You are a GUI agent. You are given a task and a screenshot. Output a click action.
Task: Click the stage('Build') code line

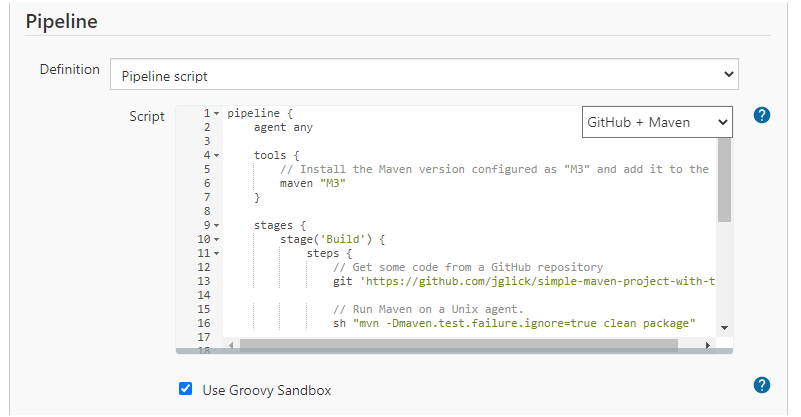332,239
